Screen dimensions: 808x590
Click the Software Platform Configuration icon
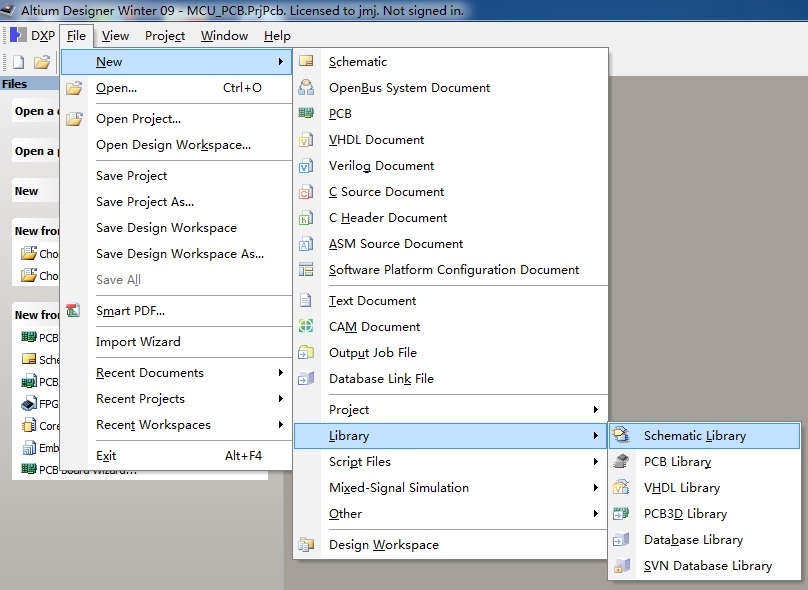306,269
